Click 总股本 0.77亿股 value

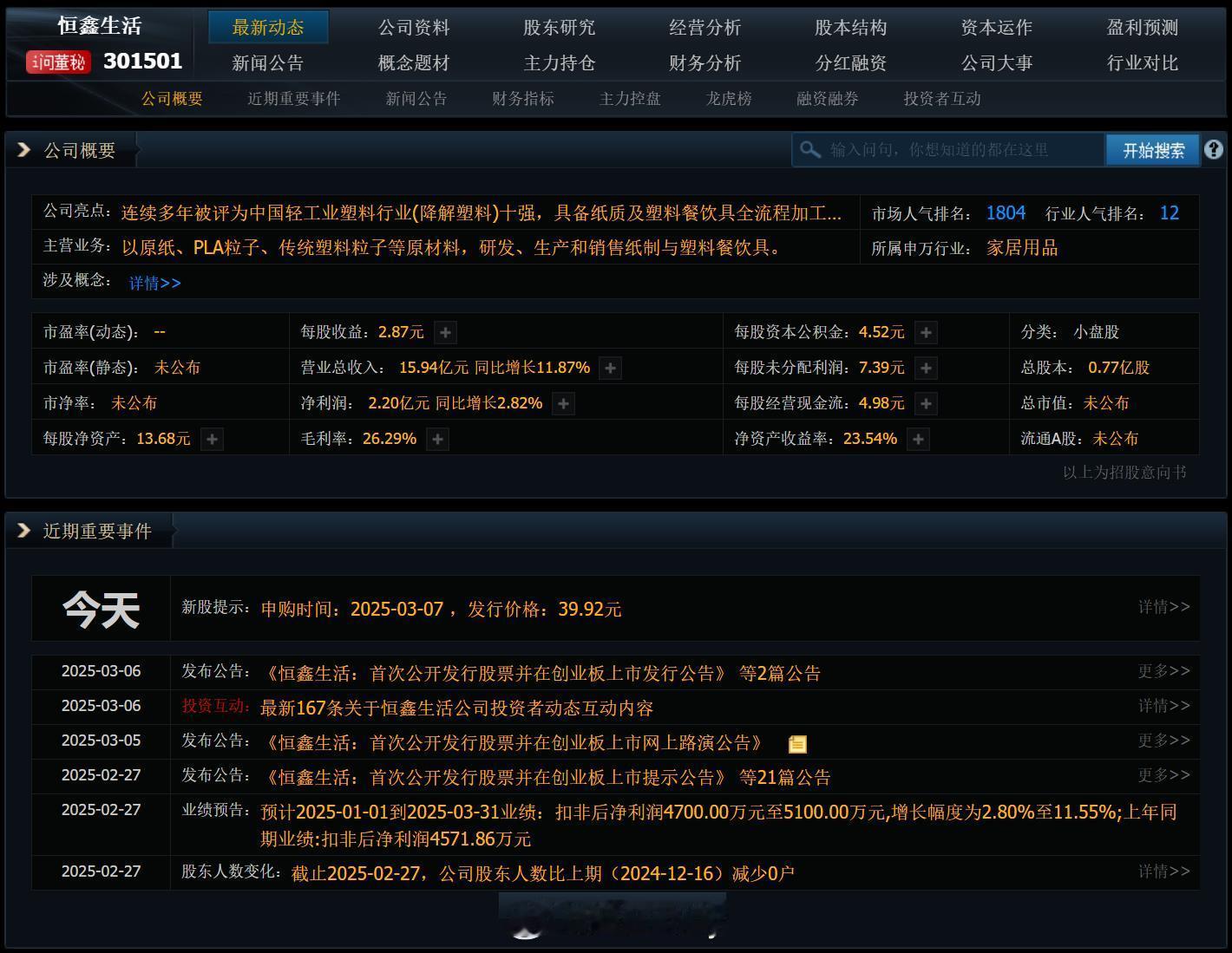tap(1118, 368)
